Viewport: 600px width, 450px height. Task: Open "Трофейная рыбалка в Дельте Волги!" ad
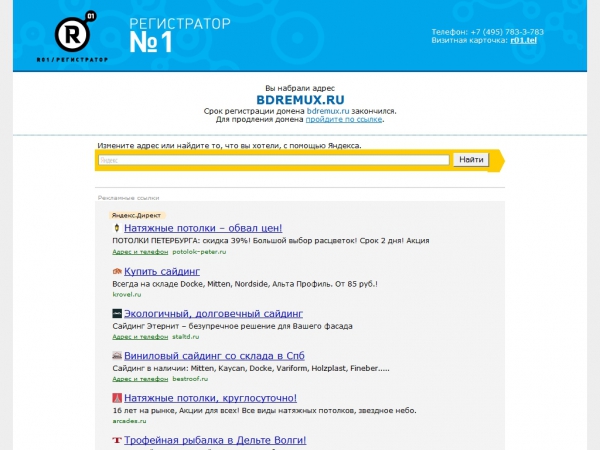215,440
